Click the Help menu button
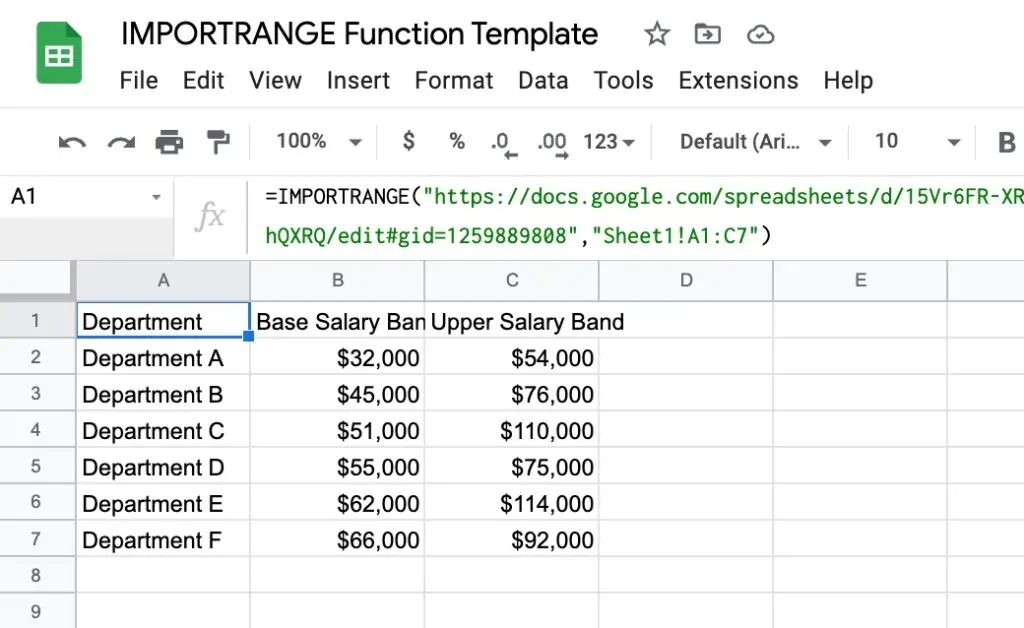The width and height of the screenshot is (1024, 628). click(x=848, y=80)
